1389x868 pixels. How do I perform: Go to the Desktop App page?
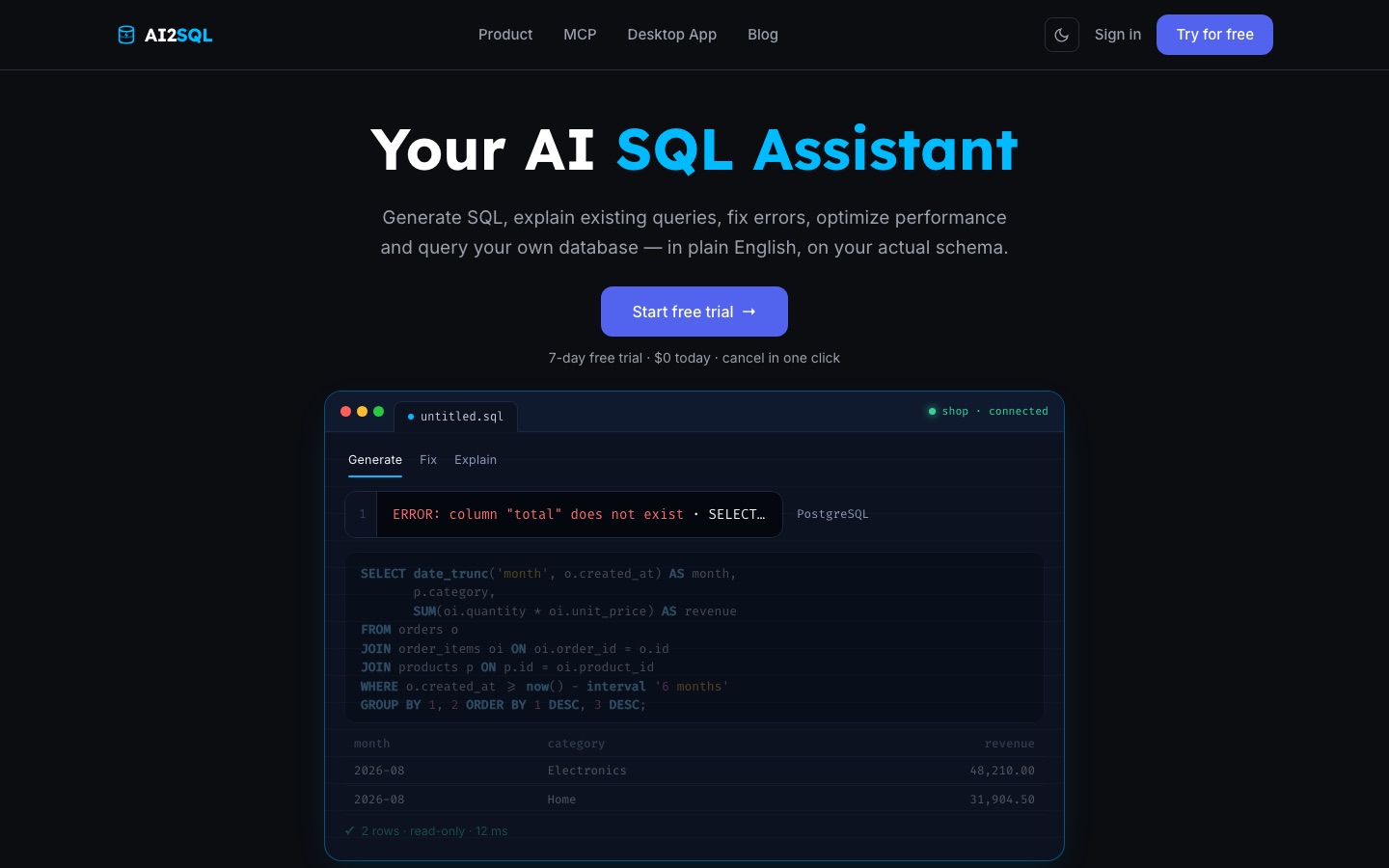tap(672, 35)
